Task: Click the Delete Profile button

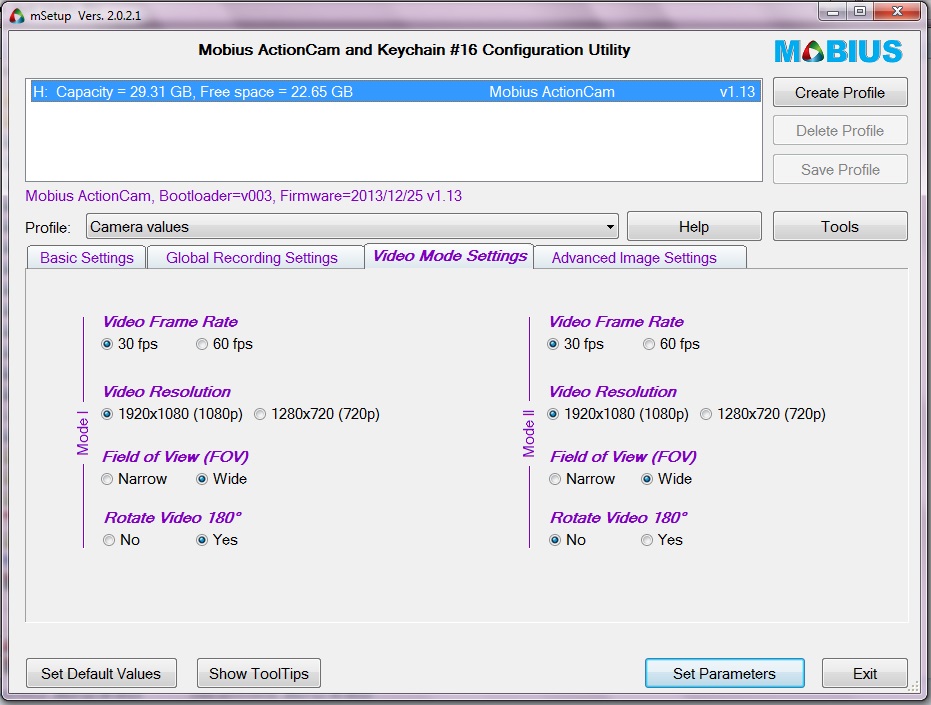Action: pyautogui.click(x=840, y=131)
